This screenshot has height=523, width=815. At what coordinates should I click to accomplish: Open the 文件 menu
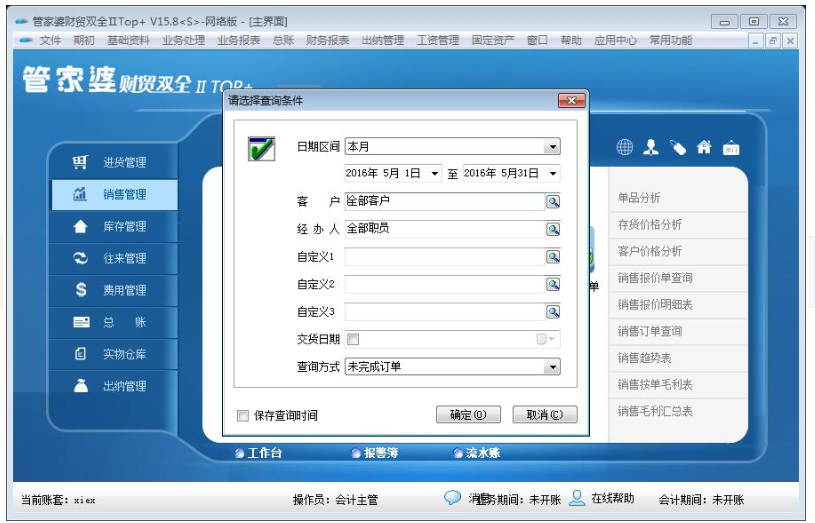(50, 40)
